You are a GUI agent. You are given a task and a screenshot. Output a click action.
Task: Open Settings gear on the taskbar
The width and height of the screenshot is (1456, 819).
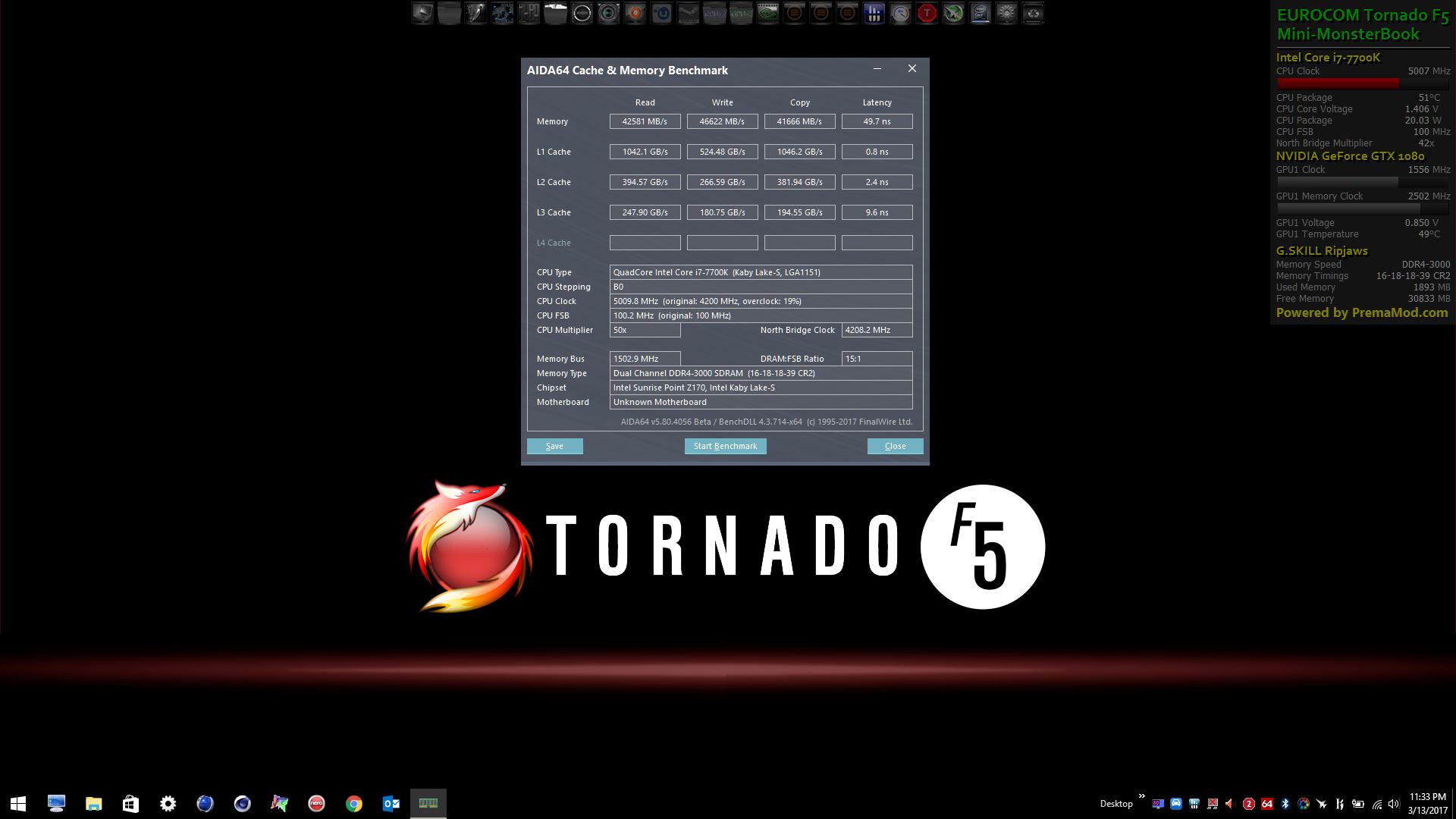(x=168, y=803)
